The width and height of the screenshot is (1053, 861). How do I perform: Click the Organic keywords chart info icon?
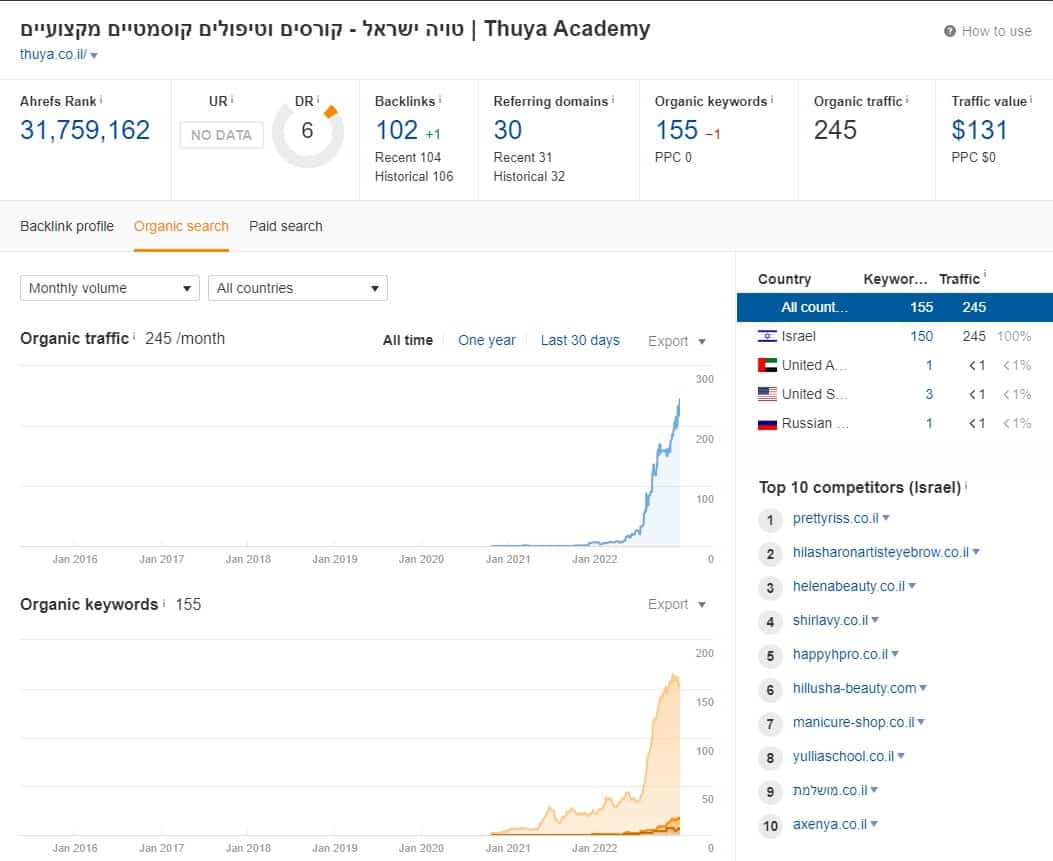pos(164,602)
